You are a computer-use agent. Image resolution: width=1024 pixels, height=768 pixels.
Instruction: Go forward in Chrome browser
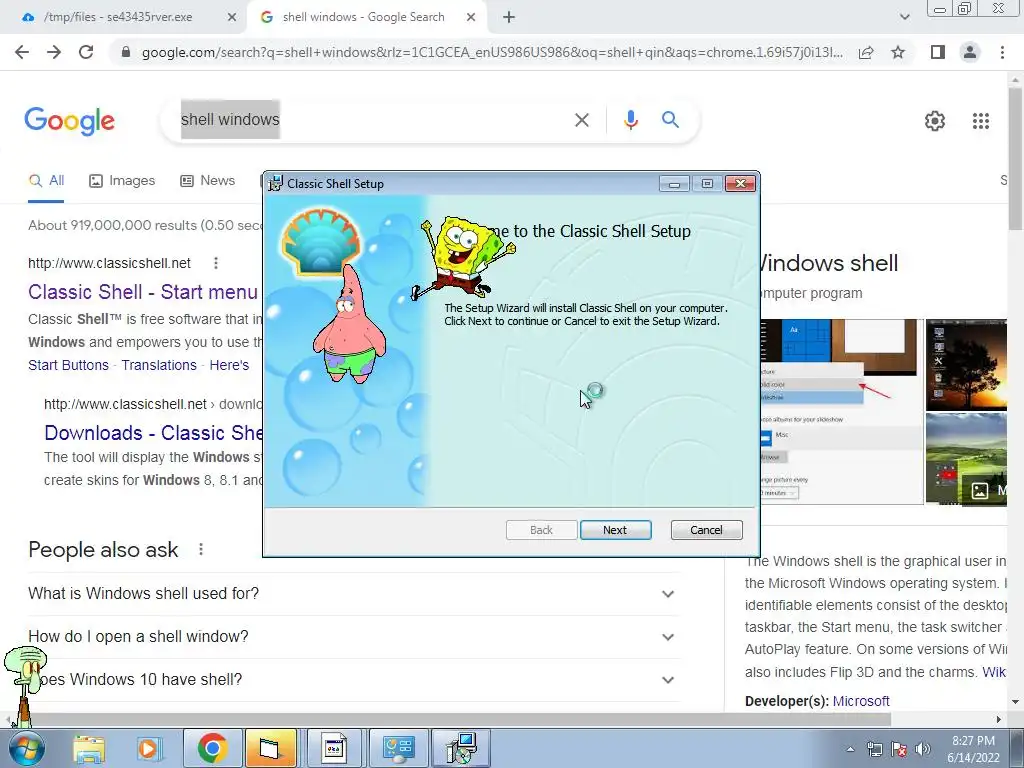tap(54, 52)
